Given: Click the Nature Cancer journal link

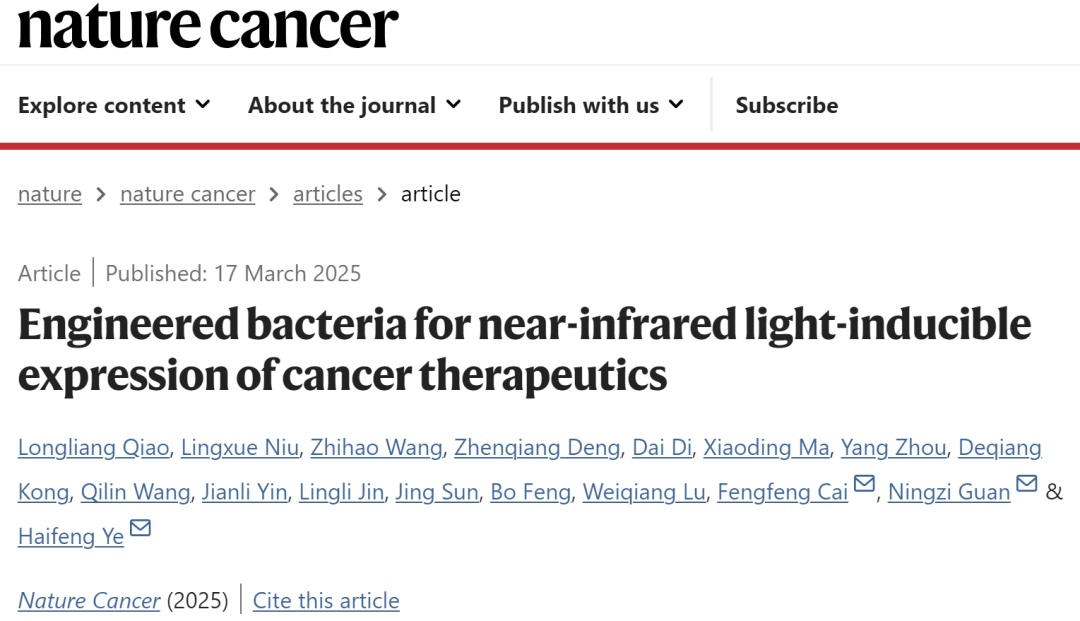Looking at the screenshot, I should pyautogui.click(x=89, y=600).
